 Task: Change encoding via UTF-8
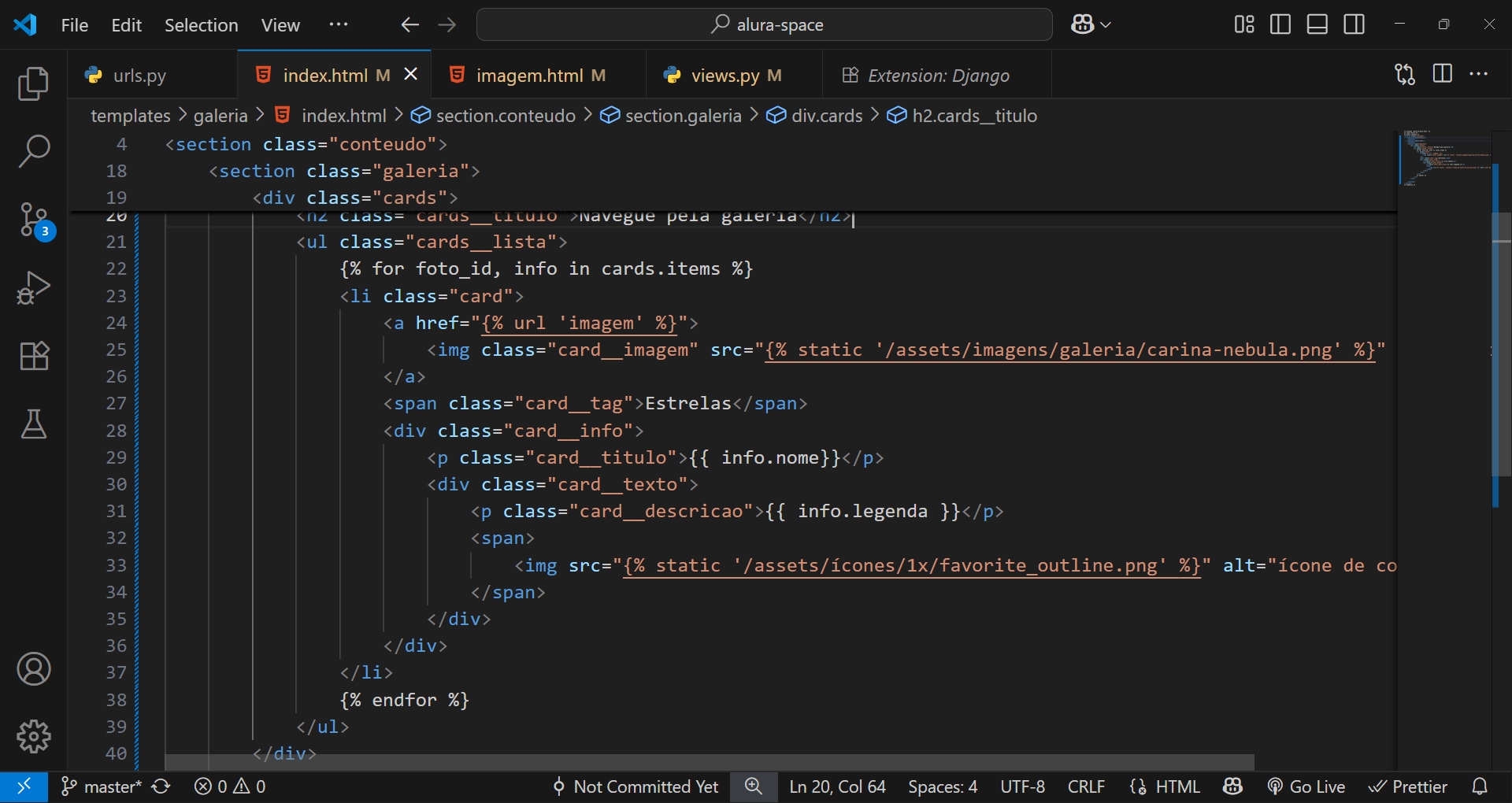pos(1022,786)
